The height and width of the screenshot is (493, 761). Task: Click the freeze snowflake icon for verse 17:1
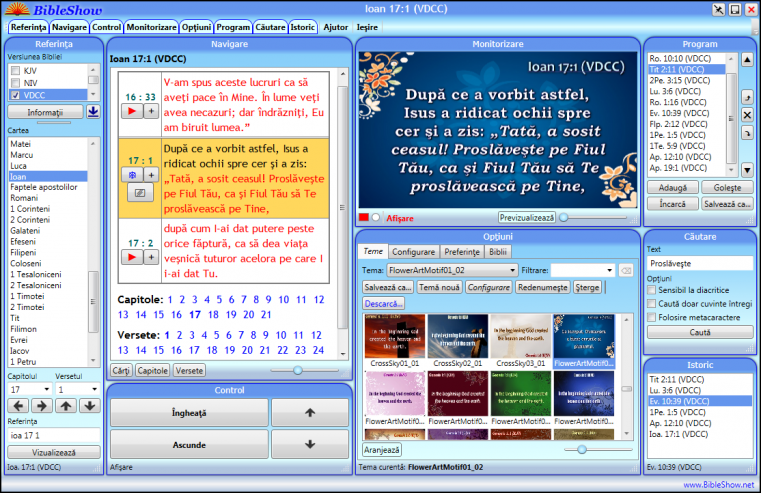(133, 174)
